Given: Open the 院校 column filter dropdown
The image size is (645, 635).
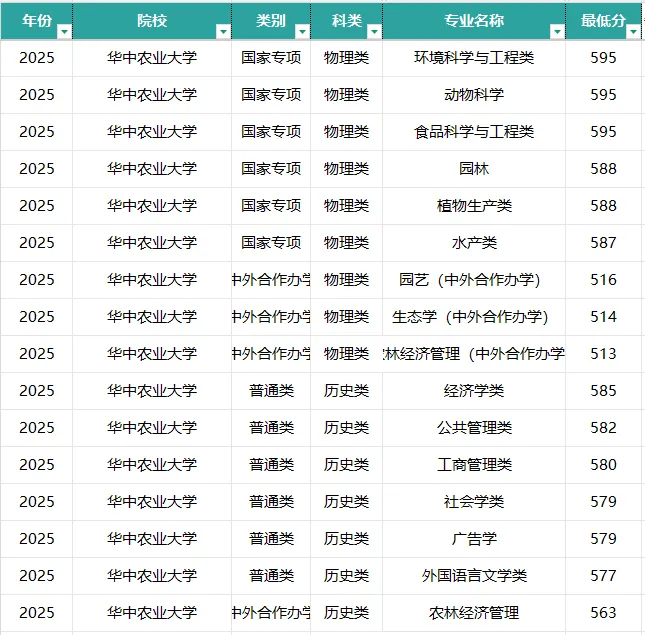Looking at the screenshot, I should click(223, 31).
